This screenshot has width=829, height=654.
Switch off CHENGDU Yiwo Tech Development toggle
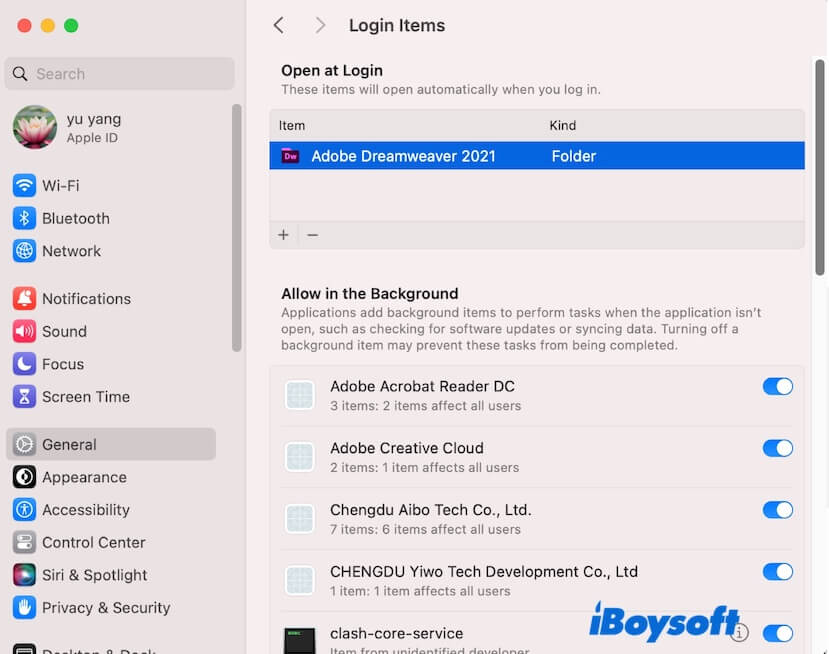click(x=777, y=572)
